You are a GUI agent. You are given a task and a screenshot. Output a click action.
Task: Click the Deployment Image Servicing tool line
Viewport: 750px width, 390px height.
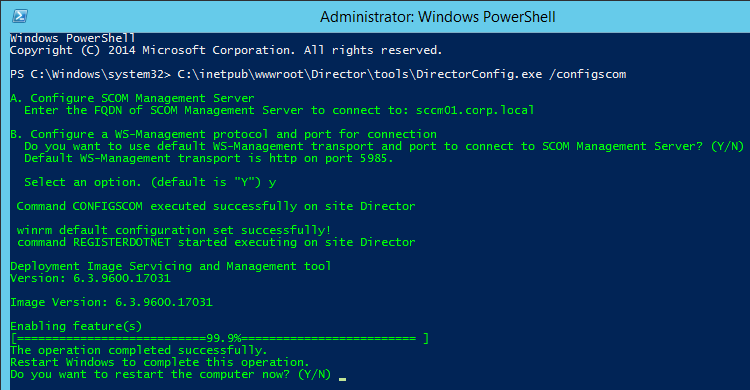coord(170,266)
